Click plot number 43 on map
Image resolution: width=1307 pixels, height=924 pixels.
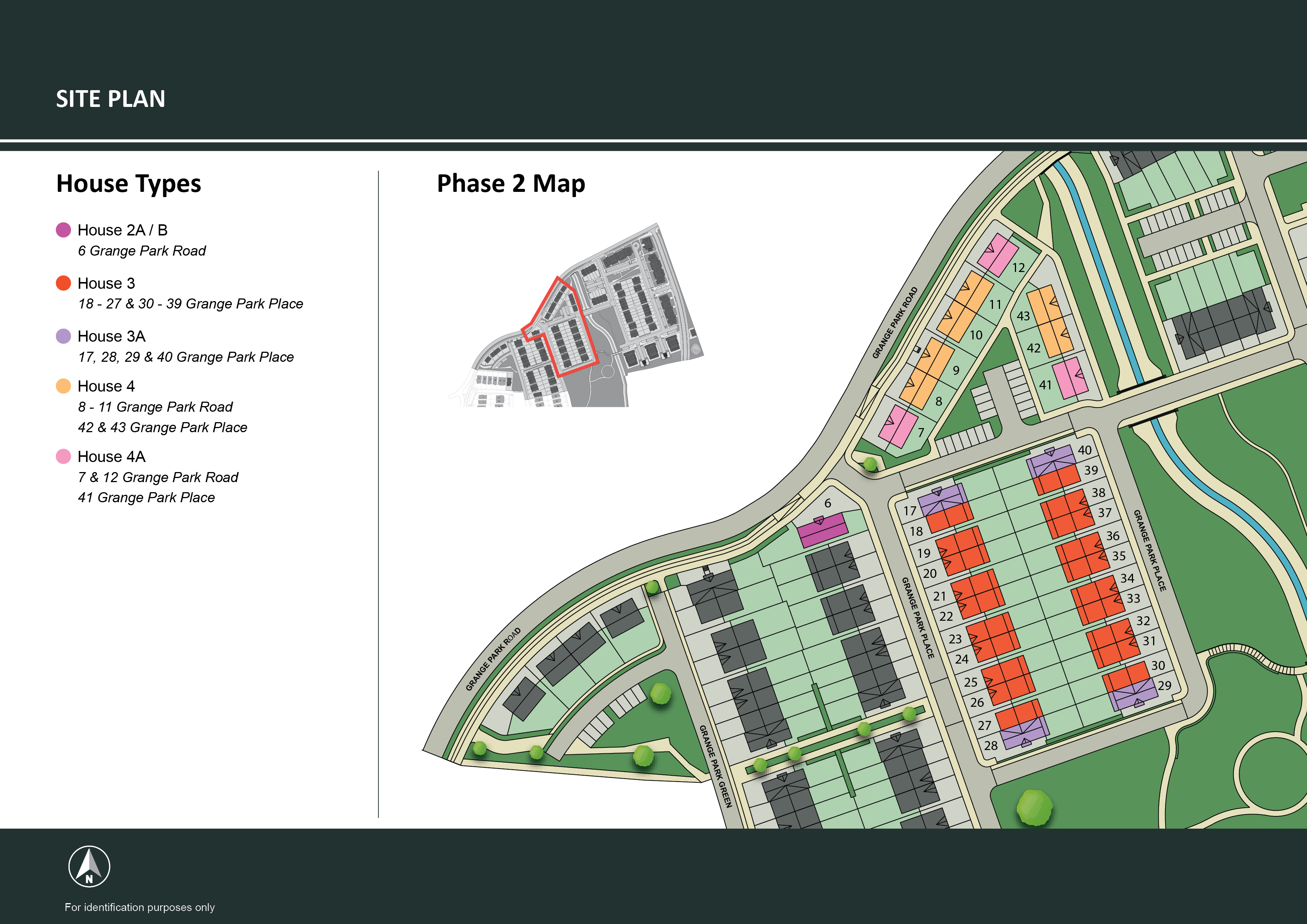1023,316
